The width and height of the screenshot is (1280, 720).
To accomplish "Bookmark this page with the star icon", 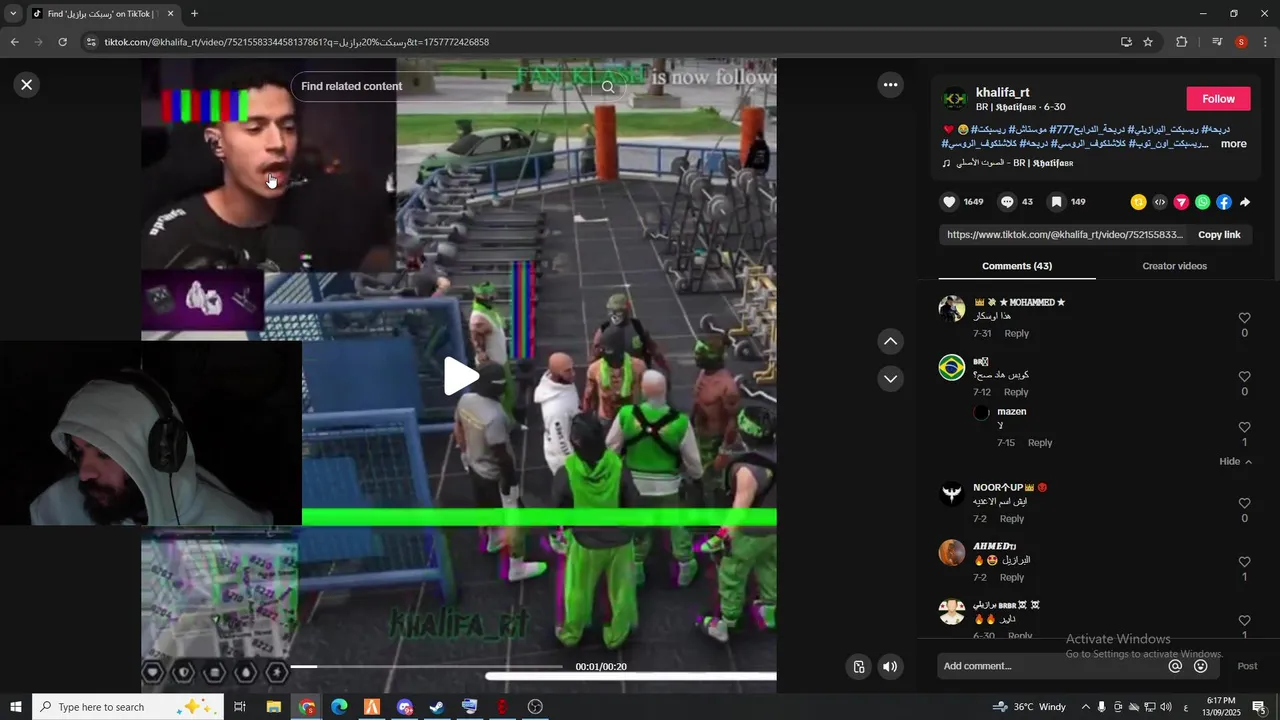I will 1148,42.
